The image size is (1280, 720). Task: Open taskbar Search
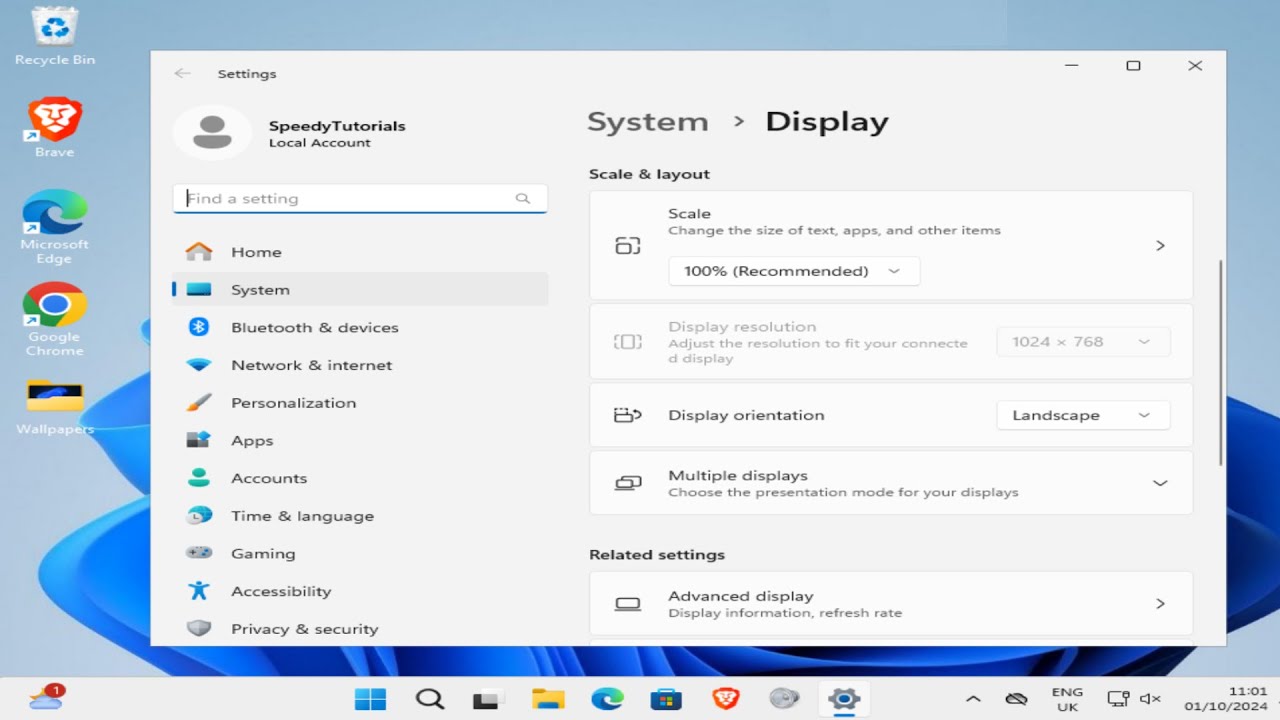pos(429,699)
